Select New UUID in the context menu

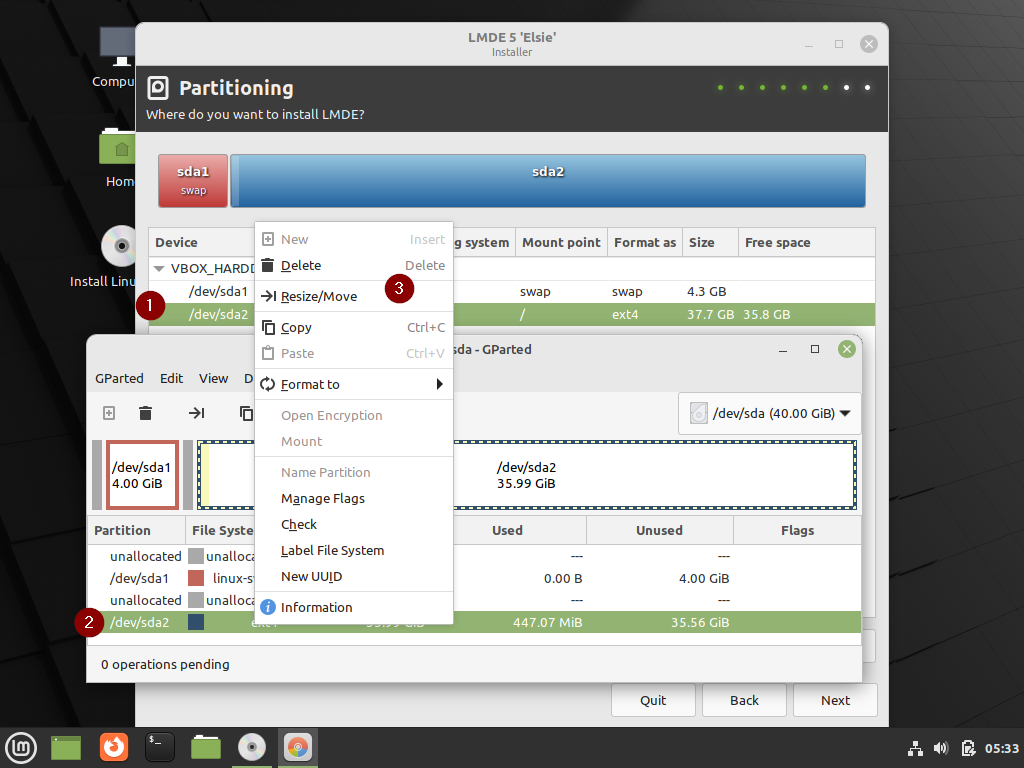353,577
